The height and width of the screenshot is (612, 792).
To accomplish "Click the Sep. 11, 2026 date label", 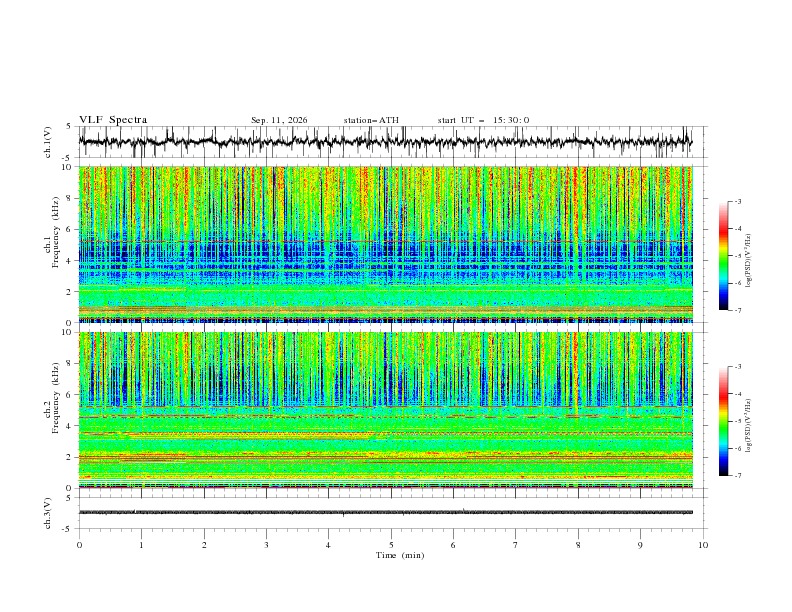I will click(x=279, y=120).
